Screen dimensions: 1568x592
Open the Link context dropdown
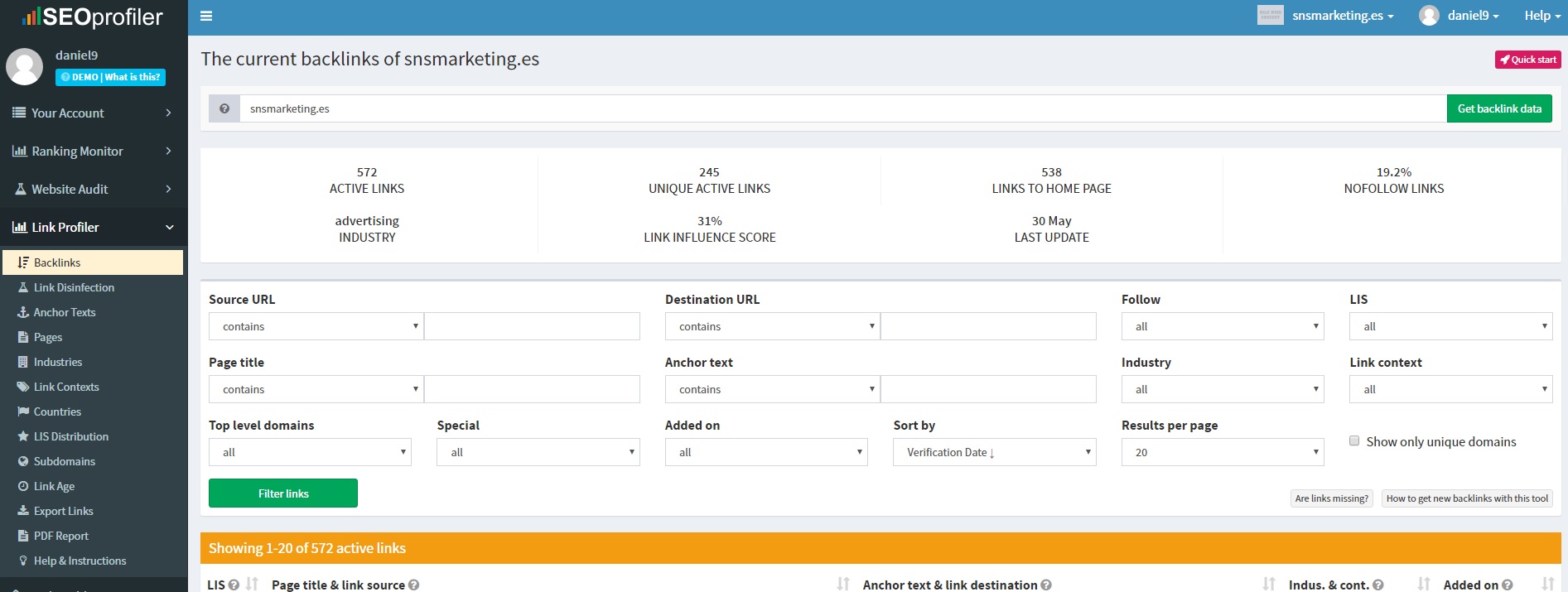[1451, 389]
